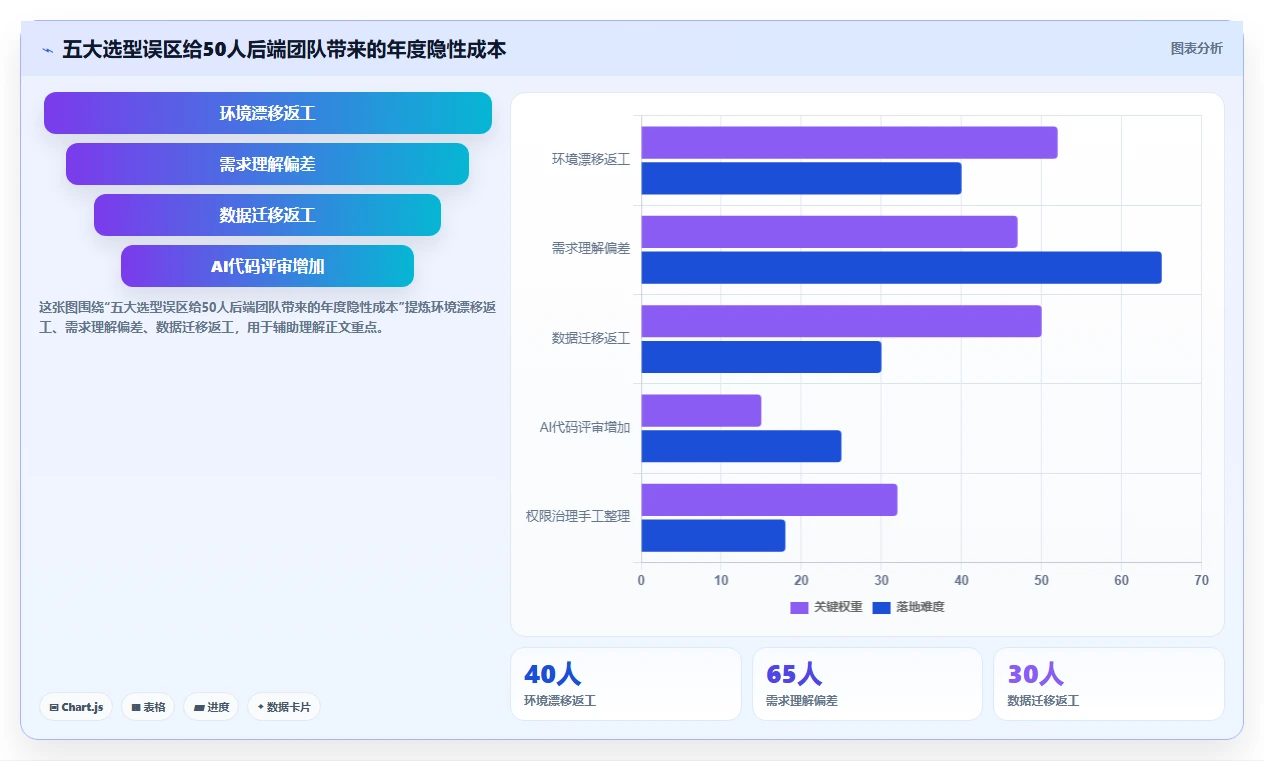1264x761 pixels.
Task: Select the 需求理解偏差 funnel block
Action: tap(268, 164)
